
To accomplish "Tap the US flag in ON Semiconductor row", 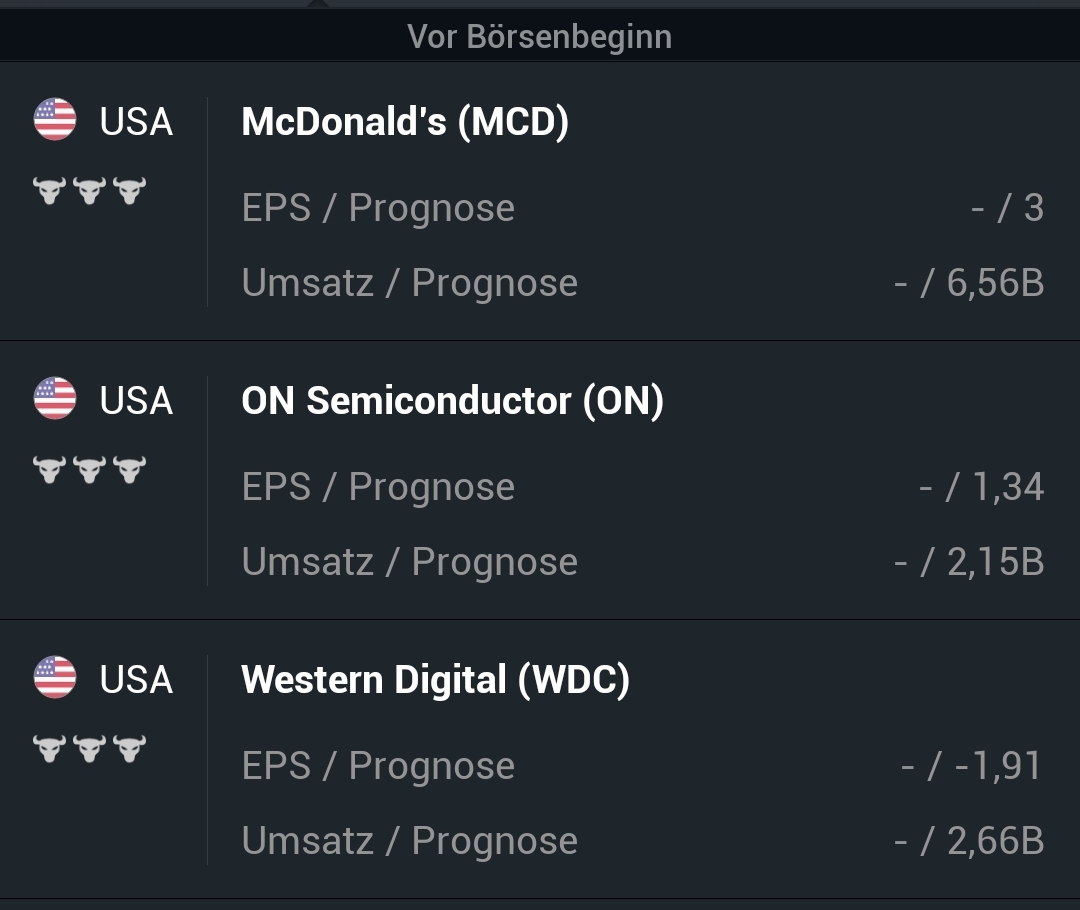I will click(x=55, y=399).
